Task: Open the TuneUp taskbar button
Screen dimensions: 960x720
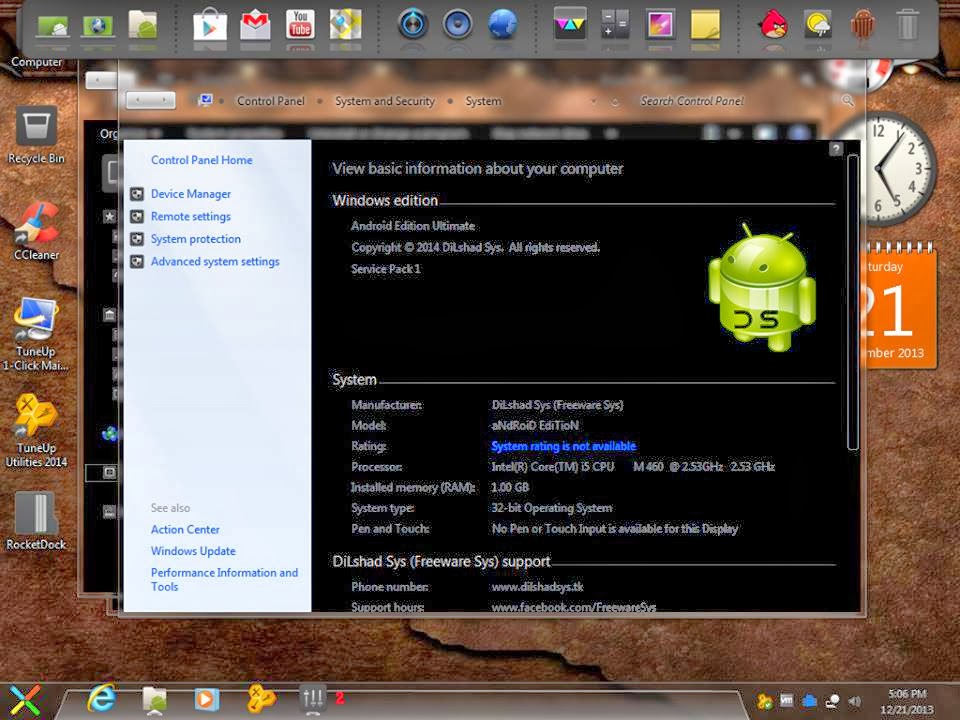Action: (x=260, y=699)
